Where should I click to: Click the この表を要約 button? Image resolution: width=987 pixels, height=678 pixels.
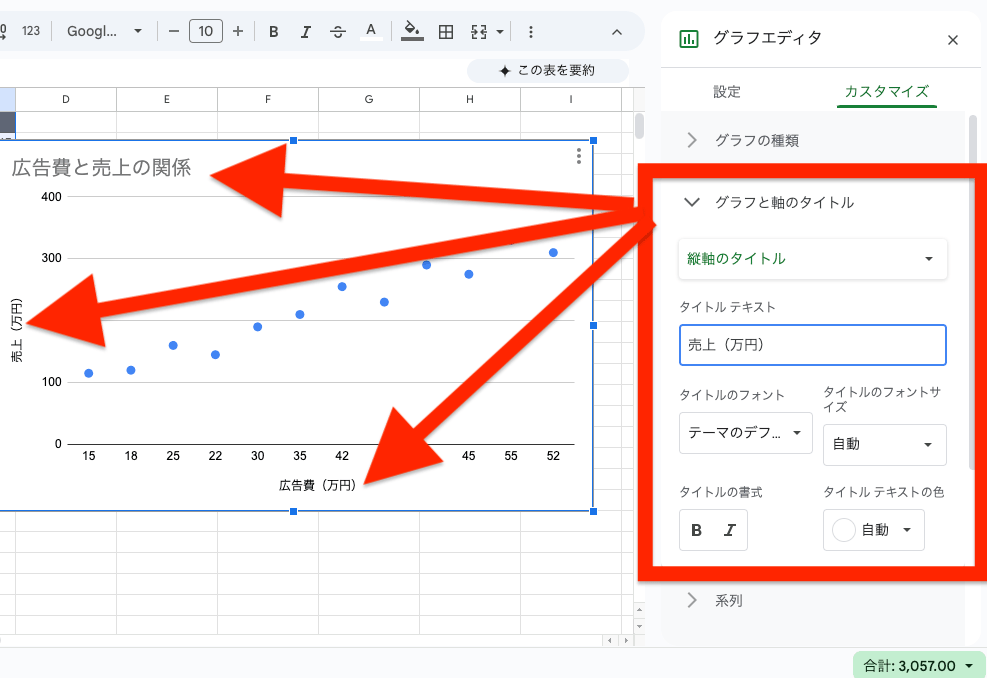[x=547, y=71]
